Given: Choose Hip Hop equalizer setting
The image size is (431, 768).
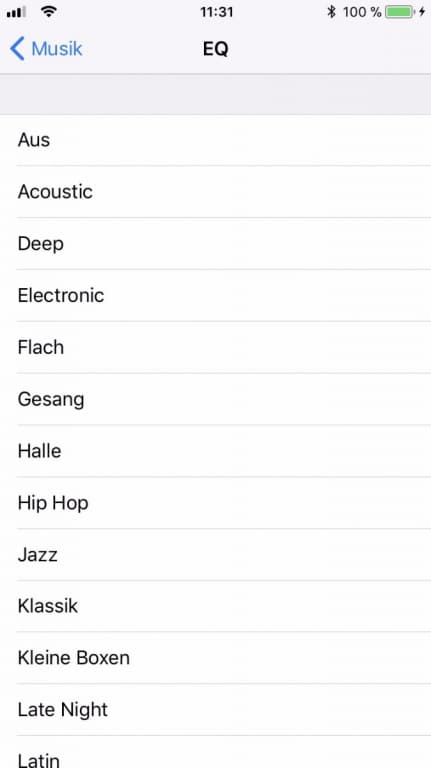Looking at the screenshot, I should pos(216,503).
